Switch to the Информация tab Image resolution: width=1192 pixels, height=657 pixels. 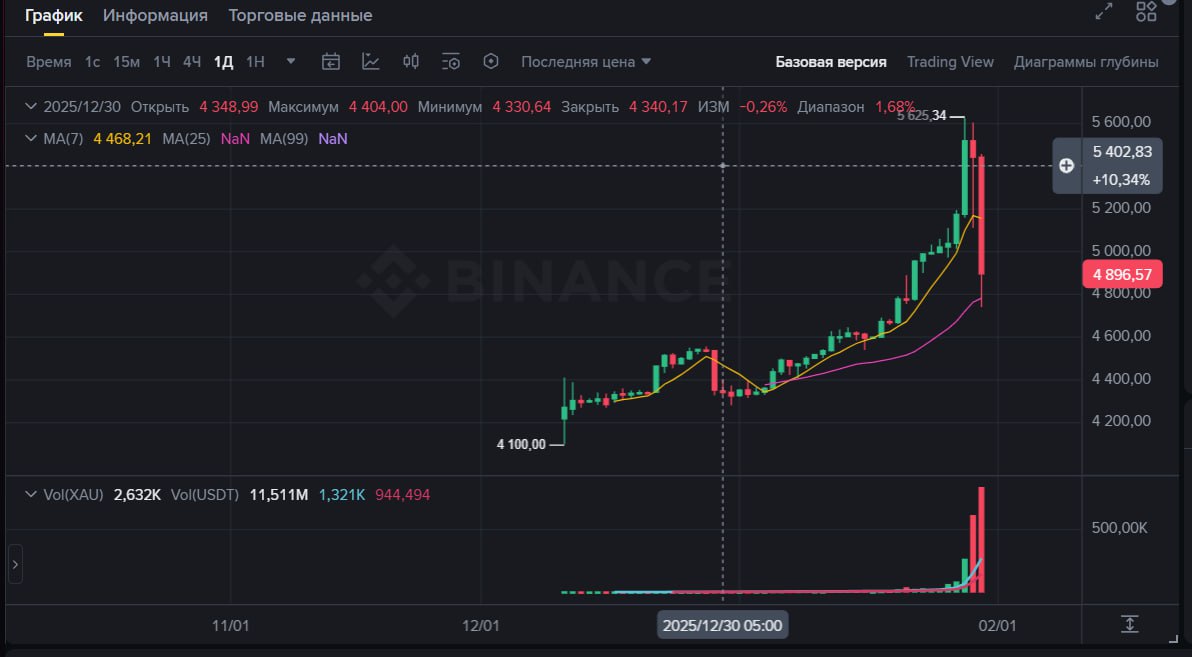coord(155,16)
